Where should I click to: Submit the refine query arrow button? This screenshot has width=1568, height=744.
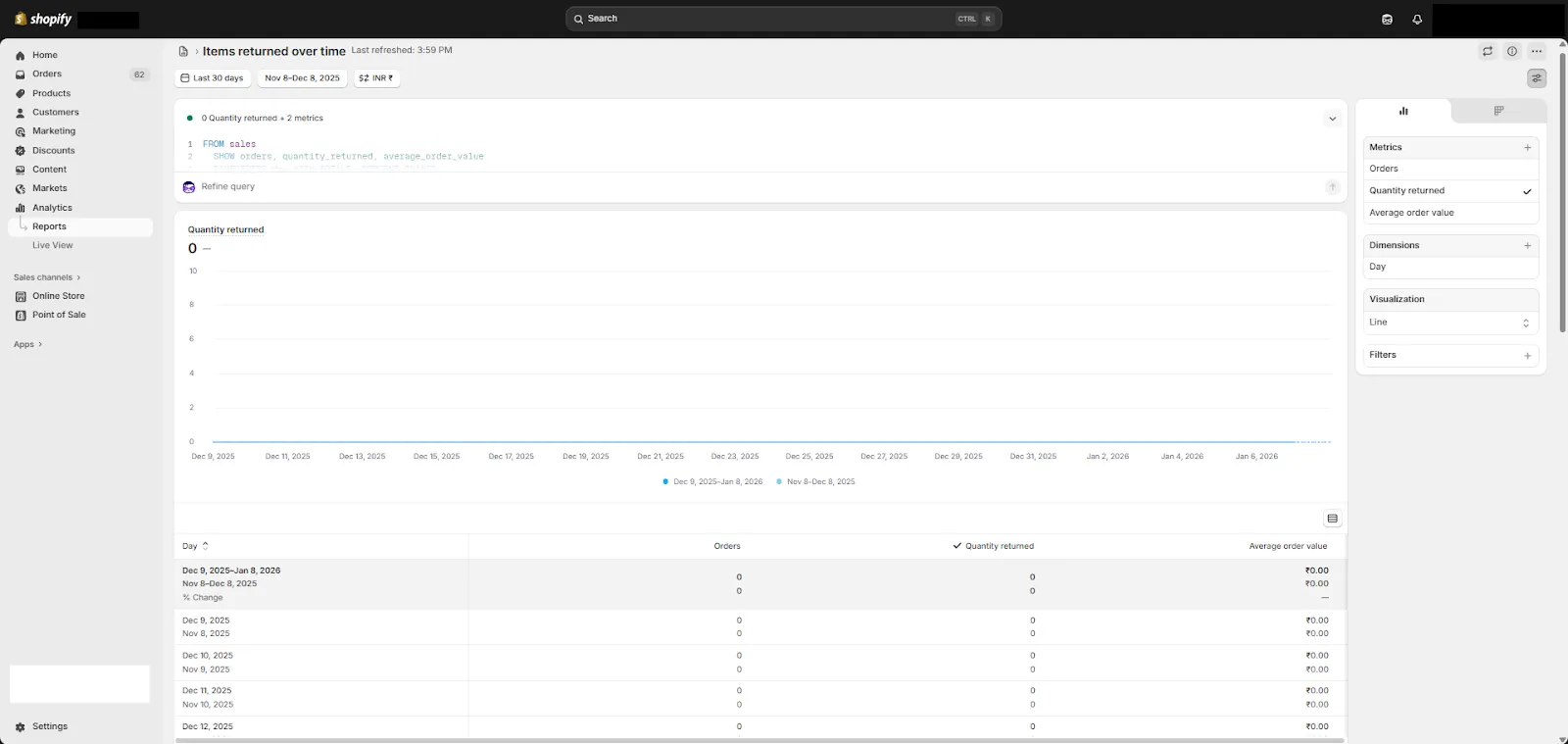pyautogui.click(x=1332, y=186)
